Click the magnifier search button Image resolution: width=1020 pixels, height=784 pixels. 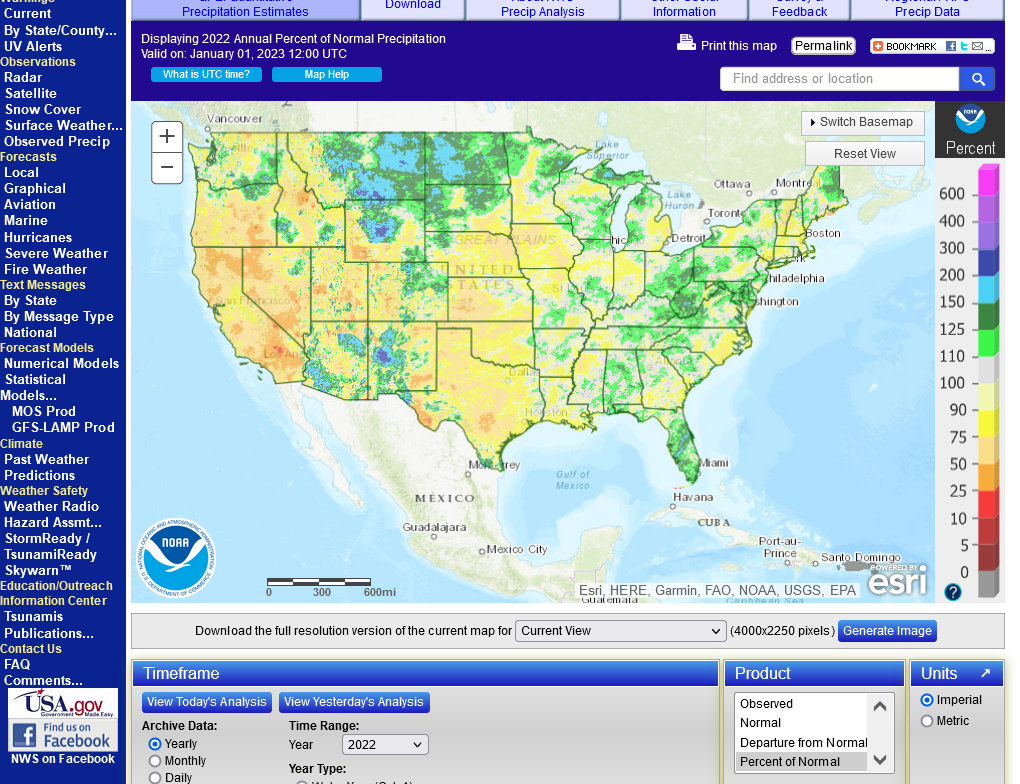(x=978, y=79)
